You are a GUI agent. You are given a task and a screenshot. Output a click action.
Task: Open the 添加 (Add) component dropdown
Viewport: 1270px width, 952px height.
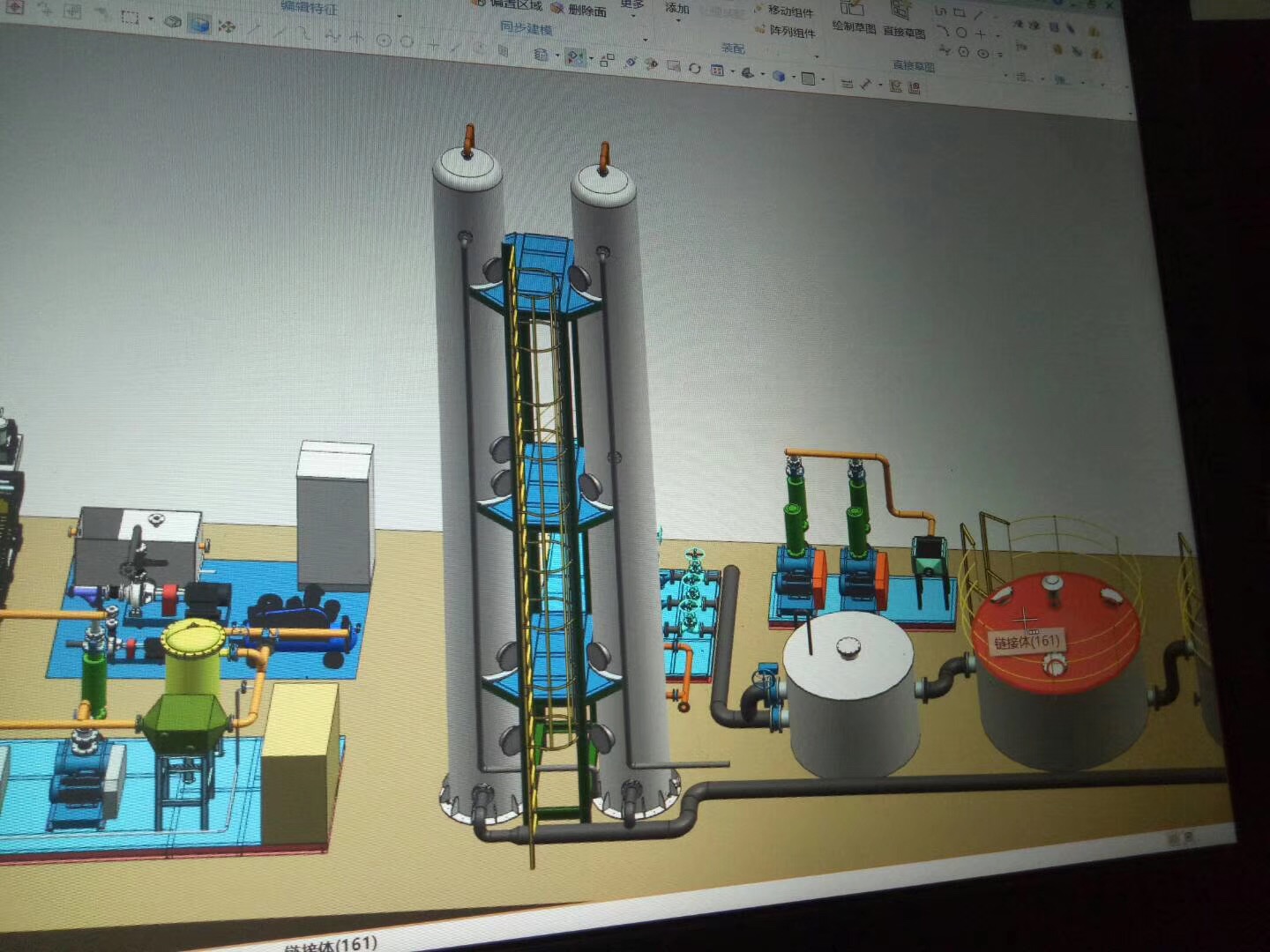pyautogui.click(x=677, y=9)
